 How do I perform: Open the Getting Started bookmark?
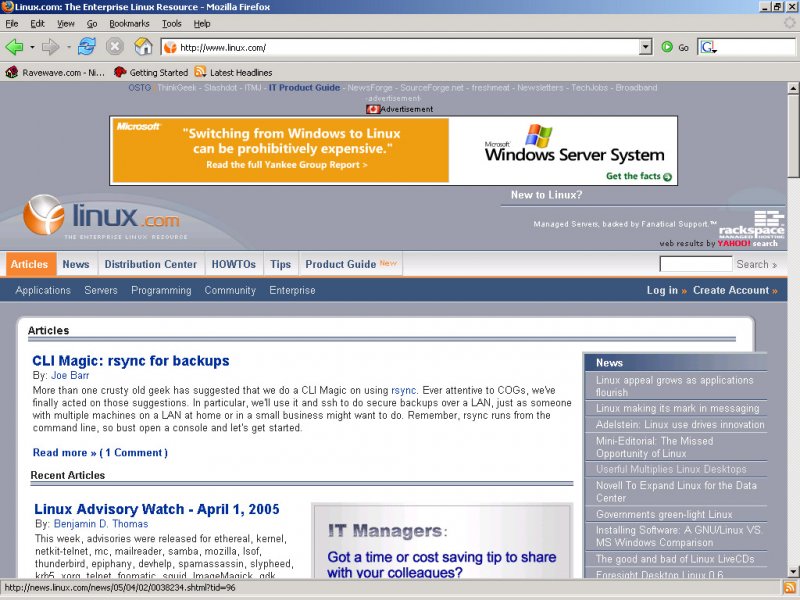click(151, 72)
